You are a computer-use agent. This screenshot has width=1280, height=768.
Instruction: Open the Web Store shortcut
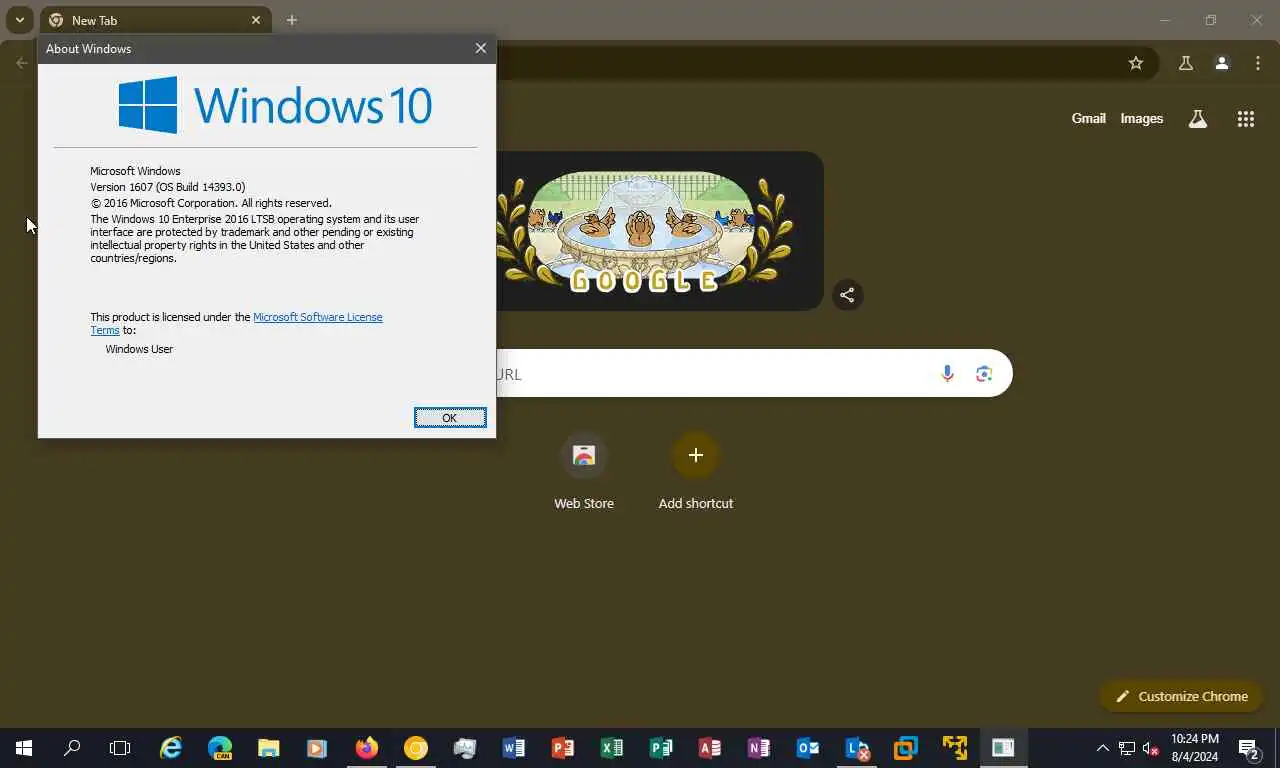tap(584, 472)
